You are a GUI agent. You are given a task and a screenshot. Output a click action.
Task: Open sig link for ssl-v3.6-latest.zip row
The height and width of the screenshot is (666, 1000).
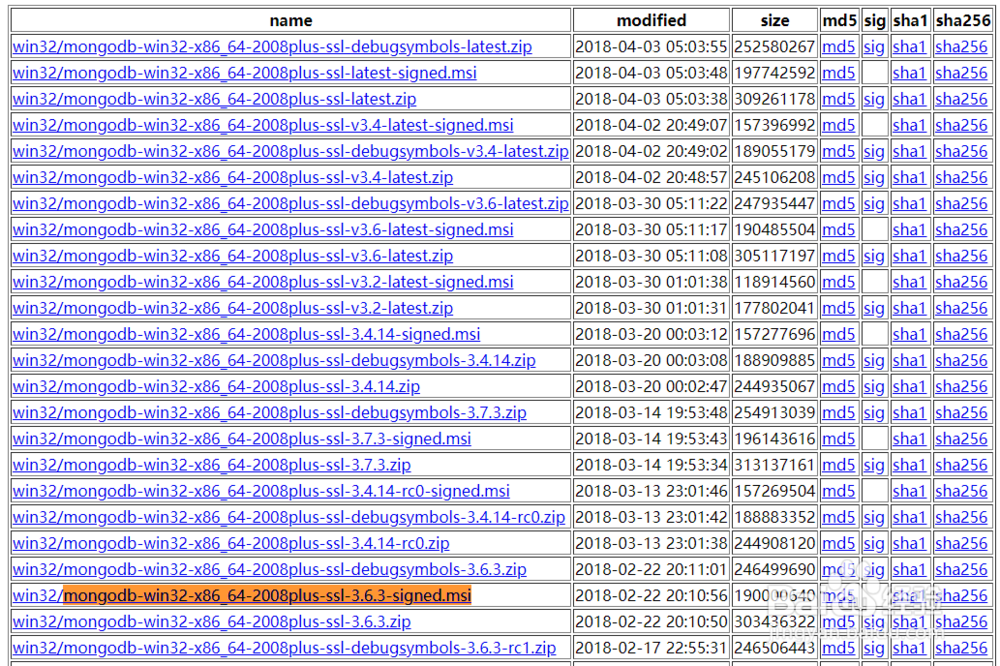click(x=874, y=256)
